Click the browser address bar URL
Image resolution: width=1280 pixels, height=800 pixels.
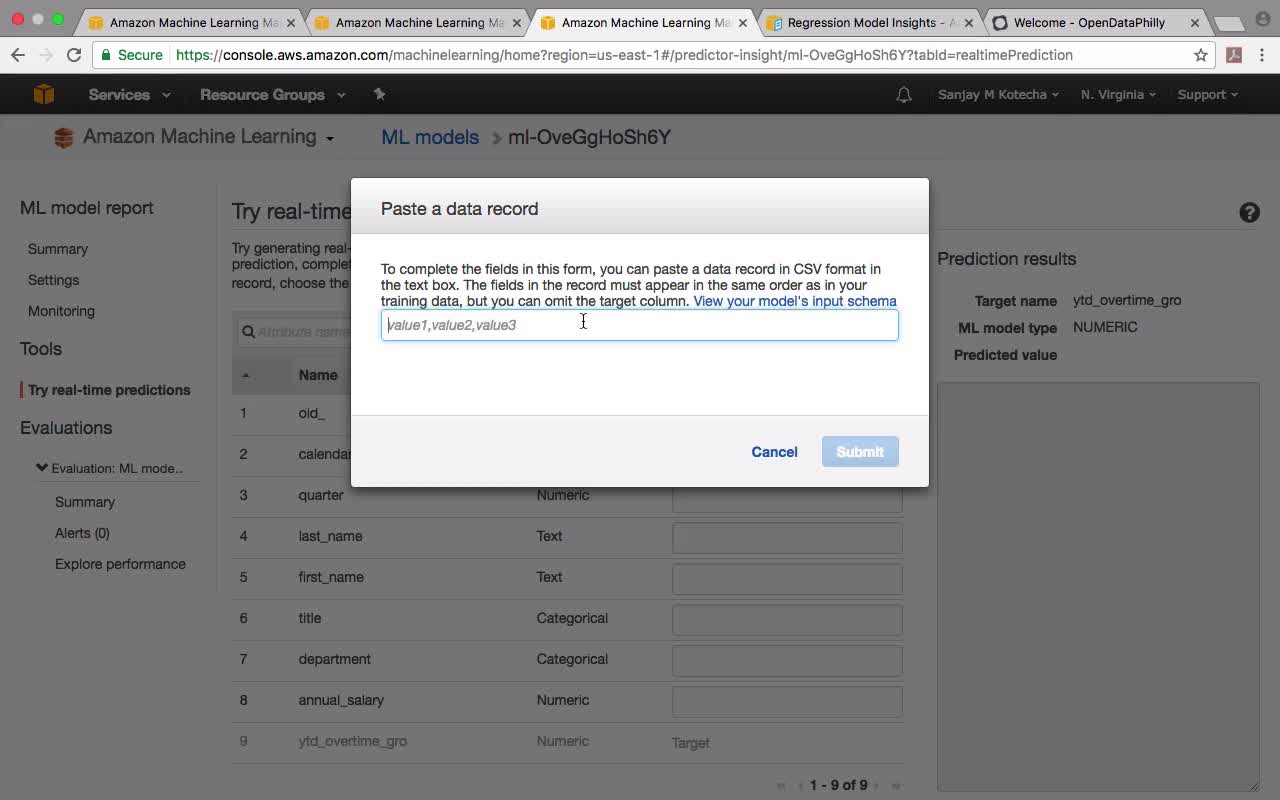(x=624, y=55)
